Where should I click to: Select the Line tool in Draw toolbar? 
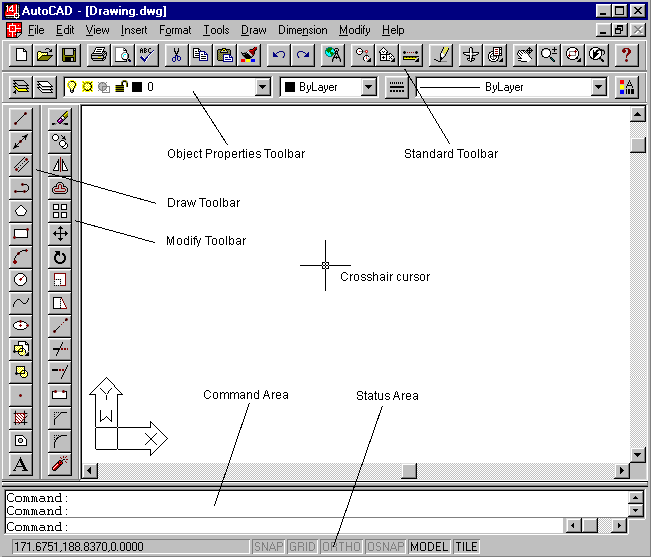(x=20, y=118)
